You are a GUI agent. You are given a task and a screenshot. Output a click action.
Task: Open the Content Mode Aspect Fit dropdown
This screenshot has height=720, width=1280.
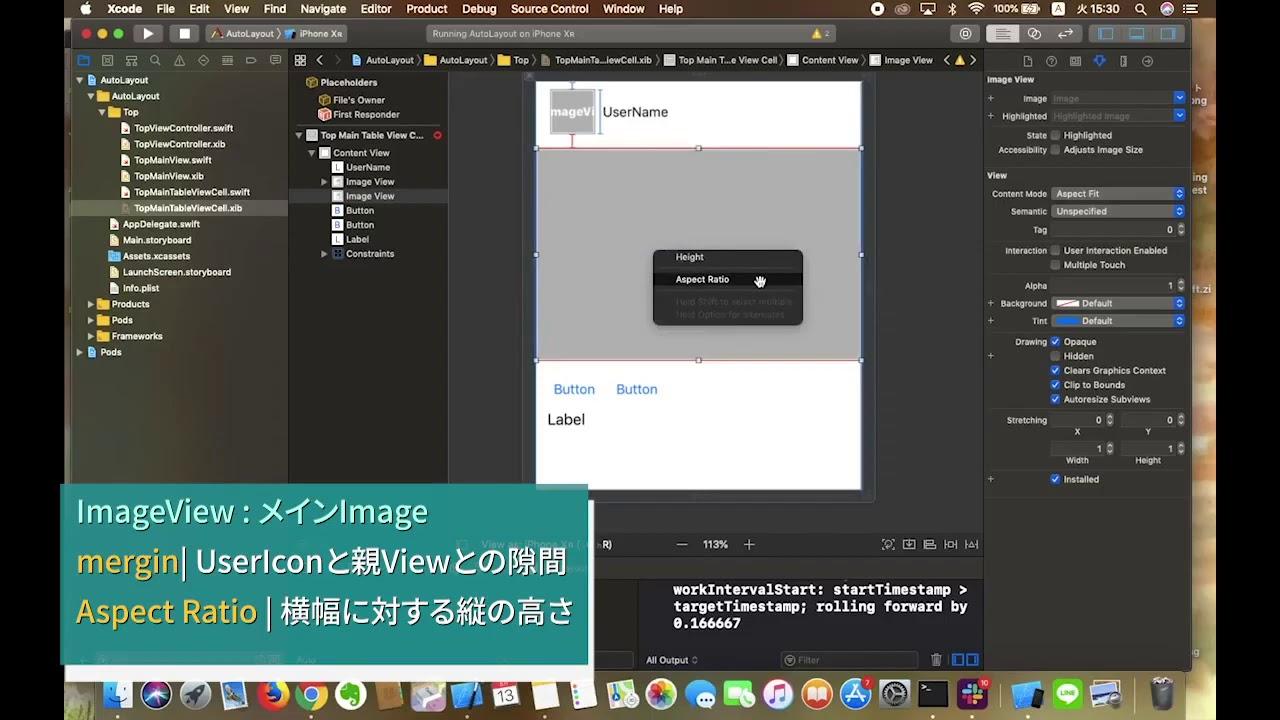coord(1118,194)
